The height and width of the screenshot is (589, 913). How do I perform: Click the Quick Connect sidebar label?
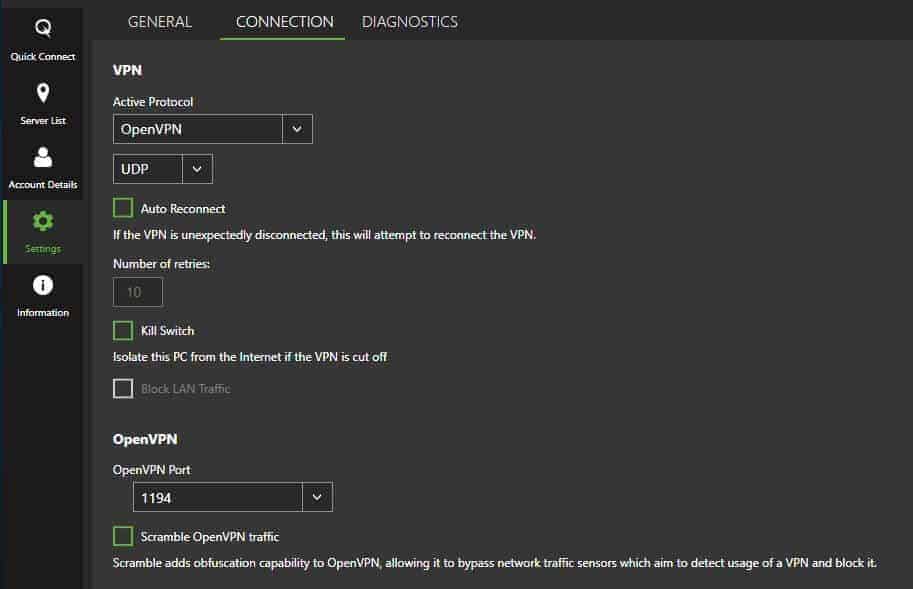pos(43,56)
